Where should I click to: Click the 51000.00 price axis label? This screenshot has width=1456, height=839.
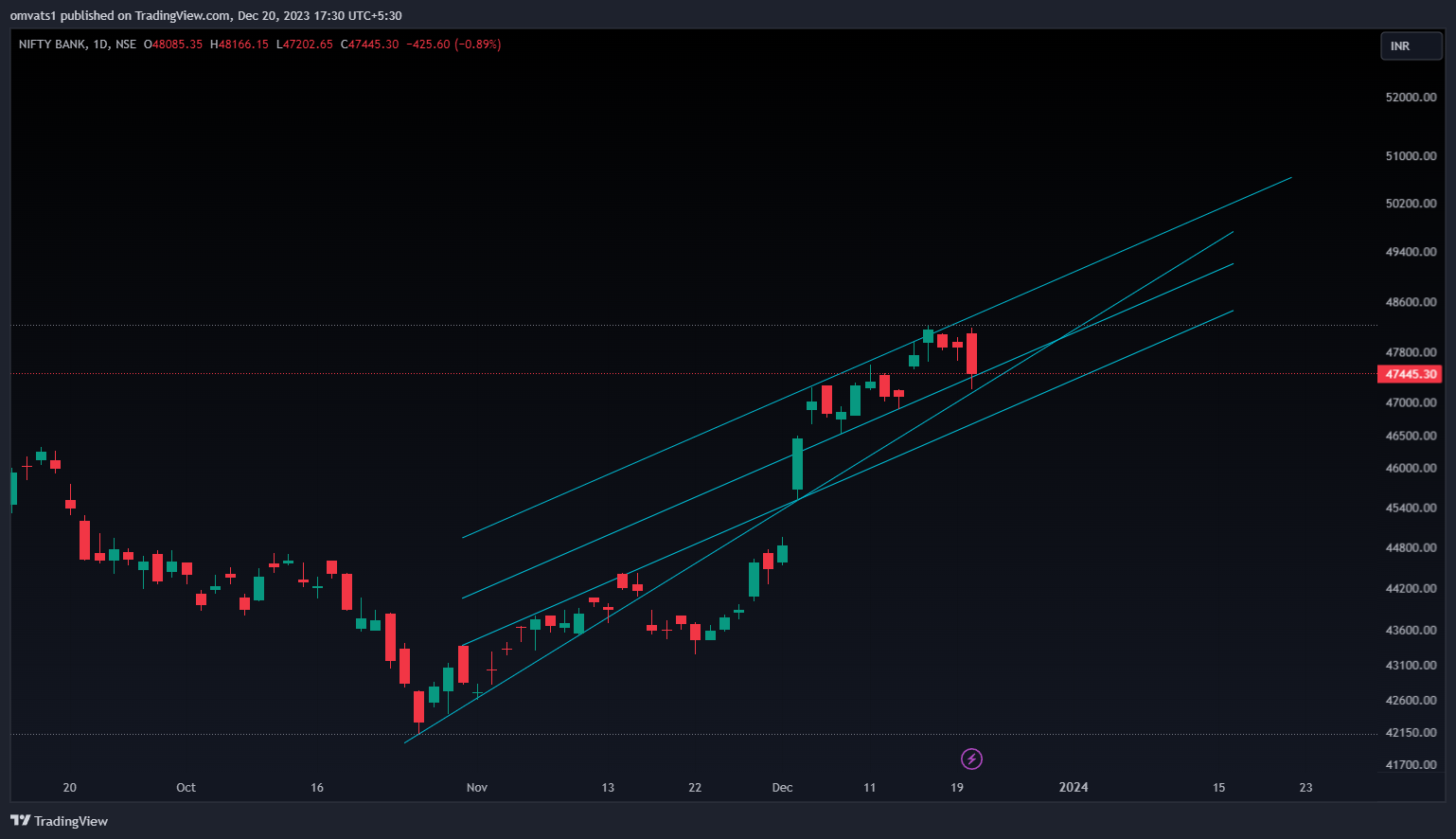coord(1411,156)
